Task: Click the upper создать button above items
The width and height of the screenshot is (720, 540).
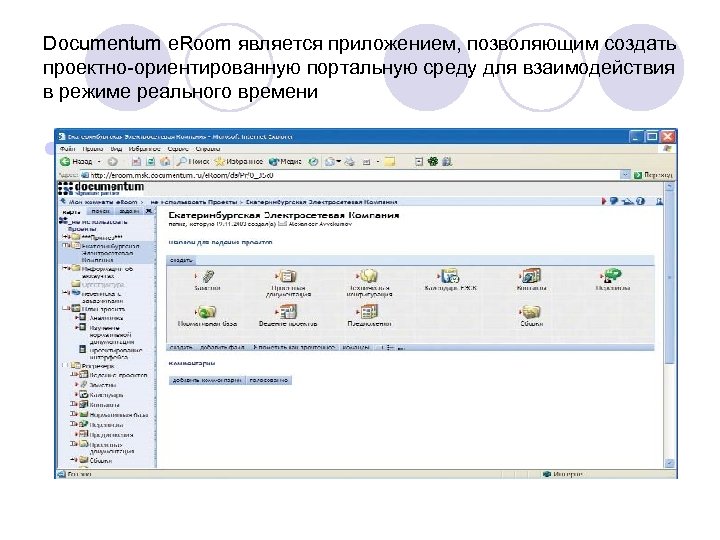Action: [180, 260]
